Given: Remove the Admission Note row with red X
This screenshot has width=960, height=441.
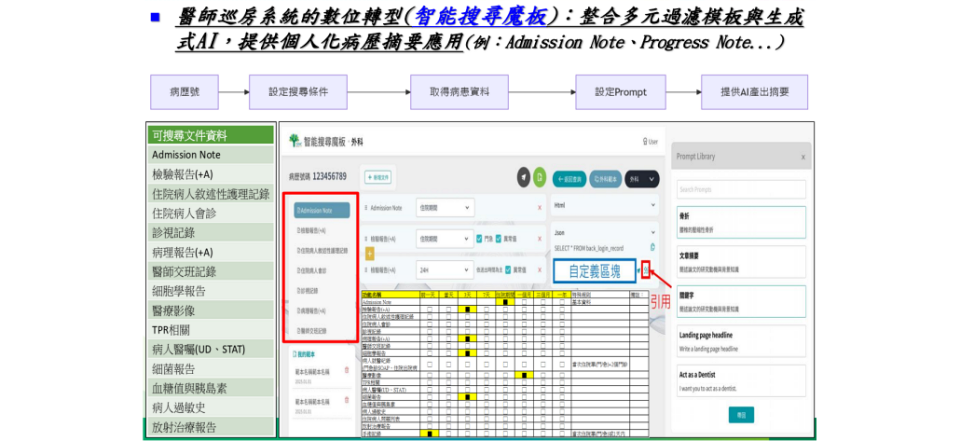Looking at the screenshot, I should coord(540,208).
